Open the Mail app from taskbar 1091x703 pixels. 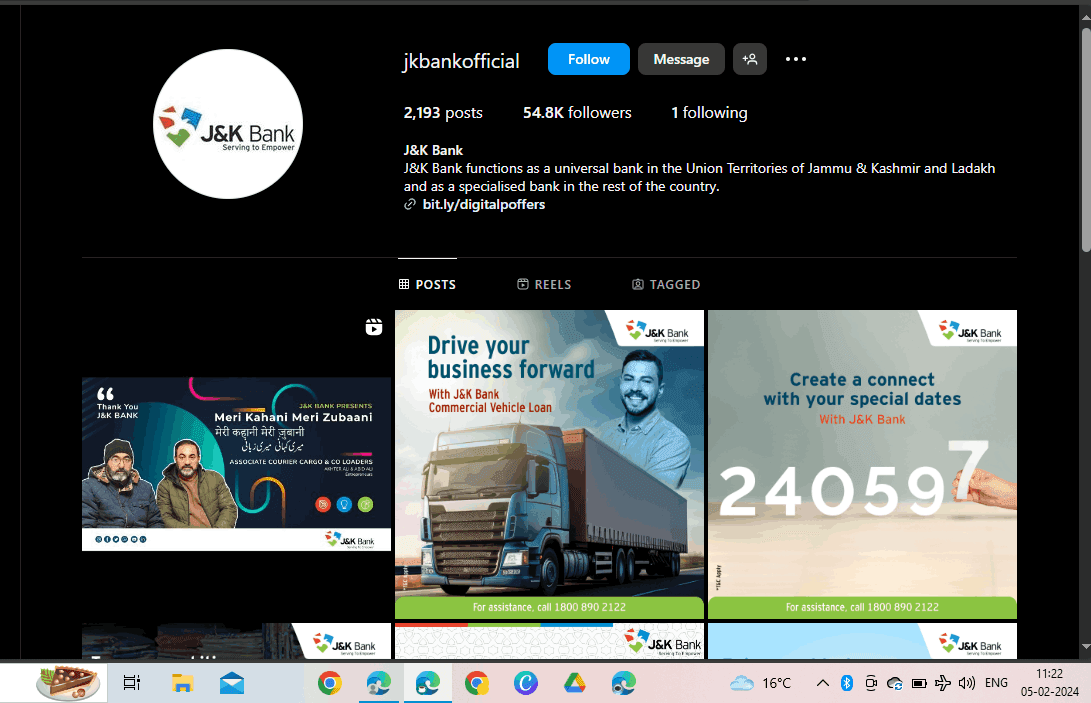232,684
